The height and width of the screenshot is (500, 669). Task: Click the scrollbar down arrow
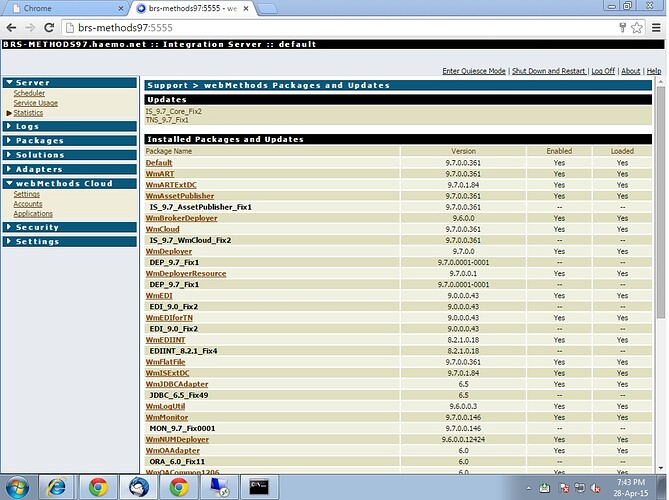click(661, 468)
